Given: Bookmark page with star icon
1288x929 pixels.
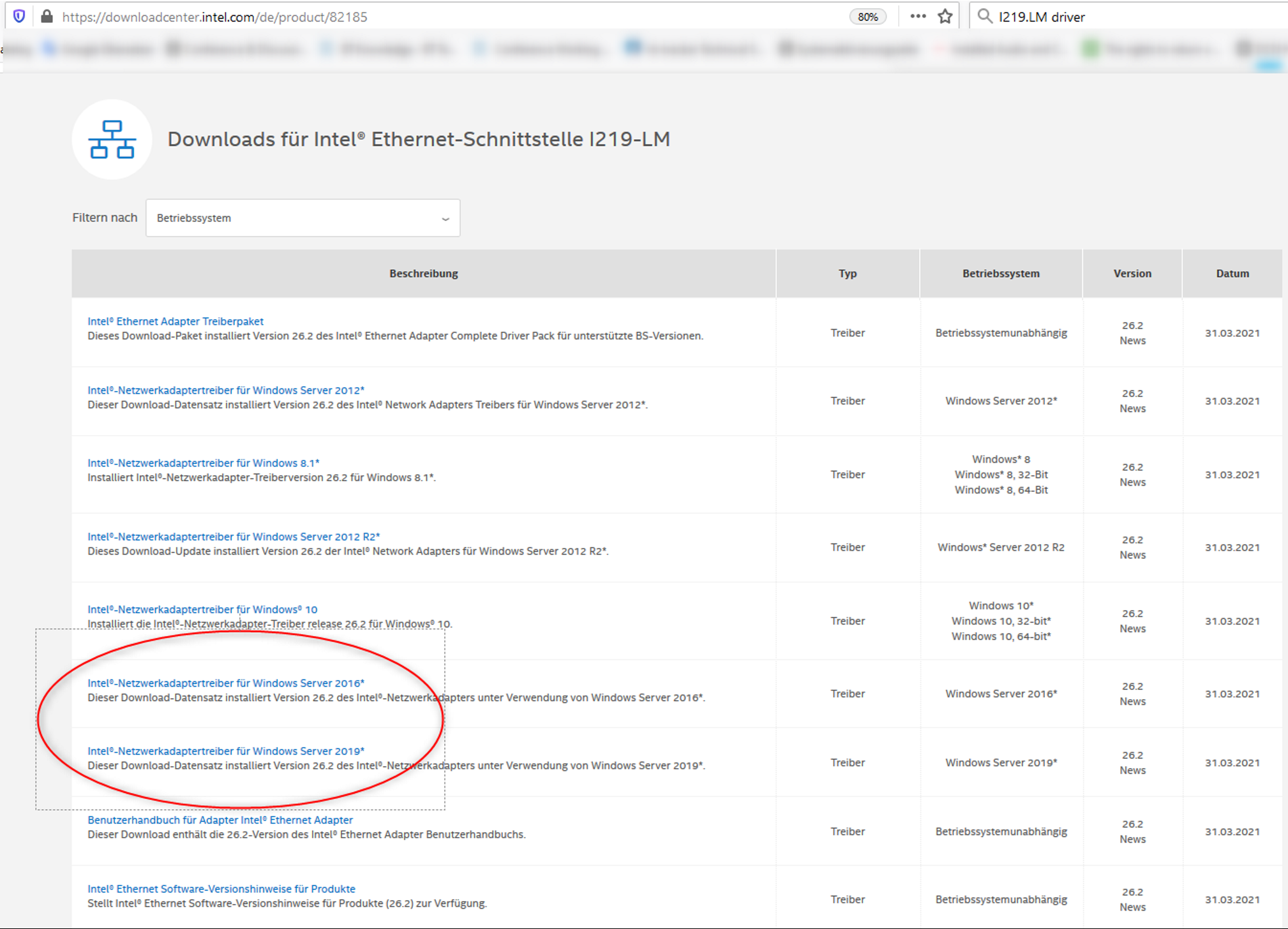Looking at the screenshot, I should point(945,17).
